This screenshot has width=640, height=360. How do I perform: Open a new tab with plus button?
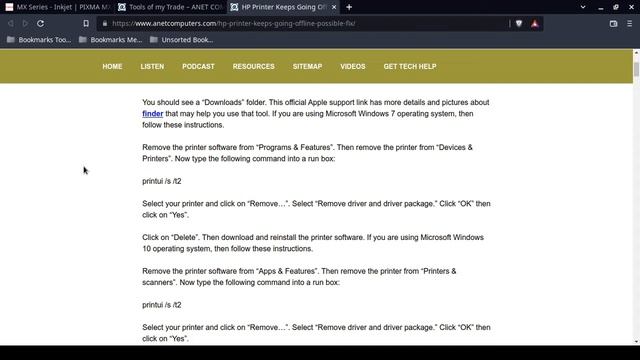(349, 7)
